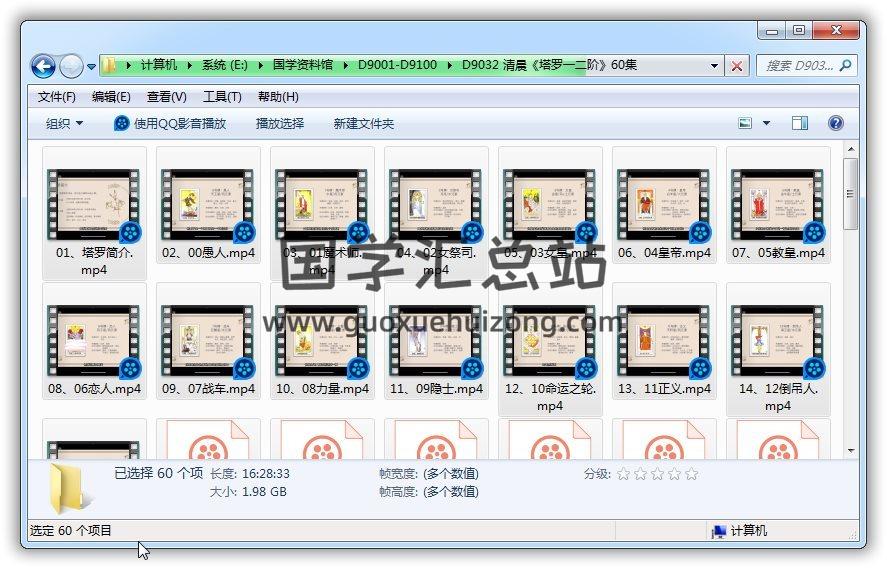Open the 查看(V) menu
887x573 pixels.
pos(166,97)
